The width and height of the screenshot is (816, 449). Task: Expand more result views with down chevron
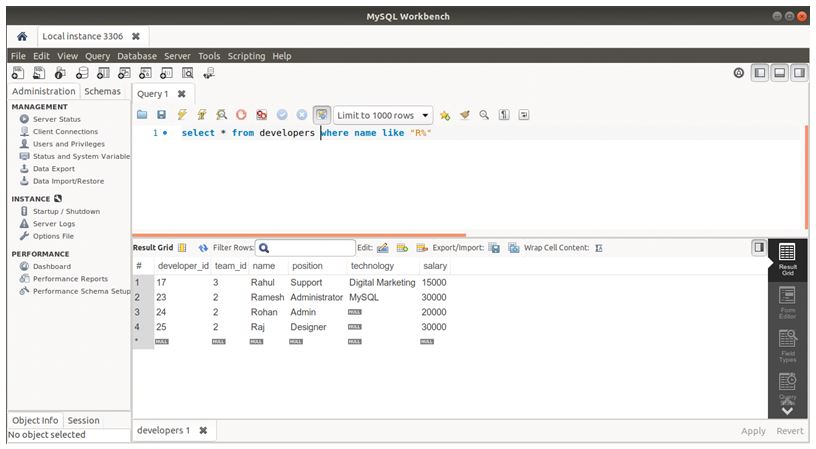click(787, 411)
